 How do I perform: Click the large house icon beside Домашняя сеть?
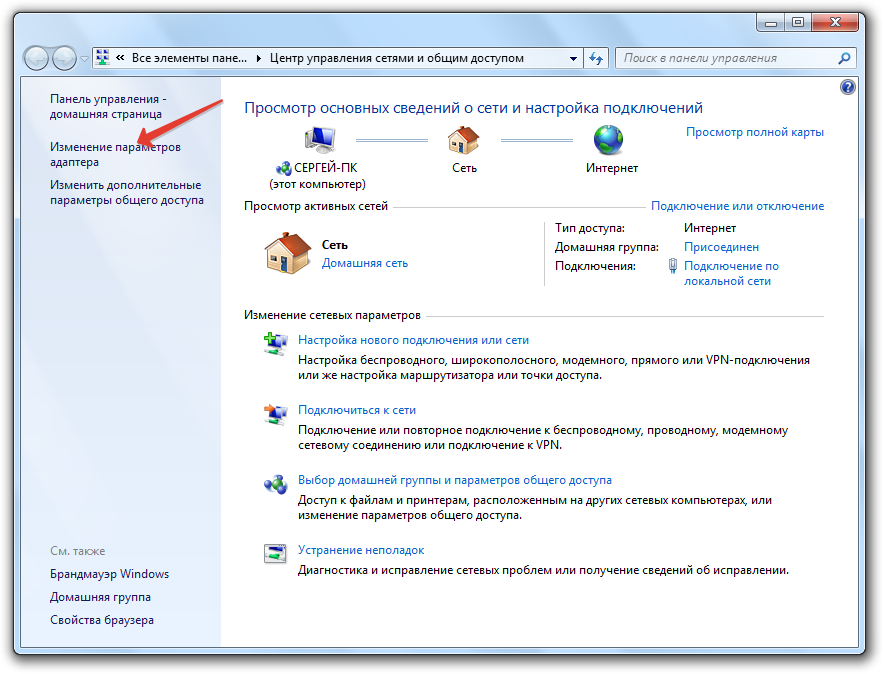click(x=288, y=252)
